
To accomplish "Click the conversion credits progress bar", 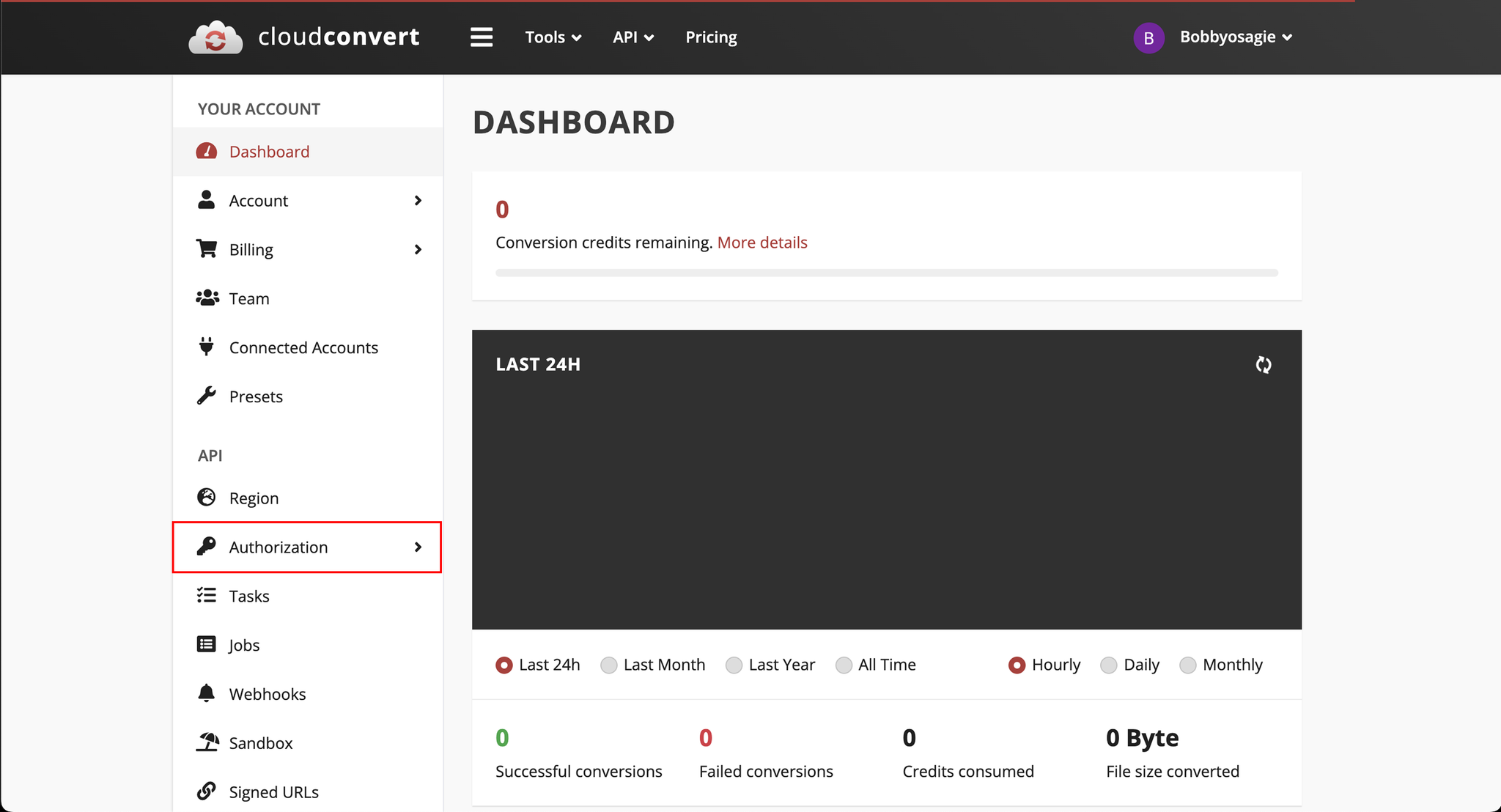I will pos(886,273).
